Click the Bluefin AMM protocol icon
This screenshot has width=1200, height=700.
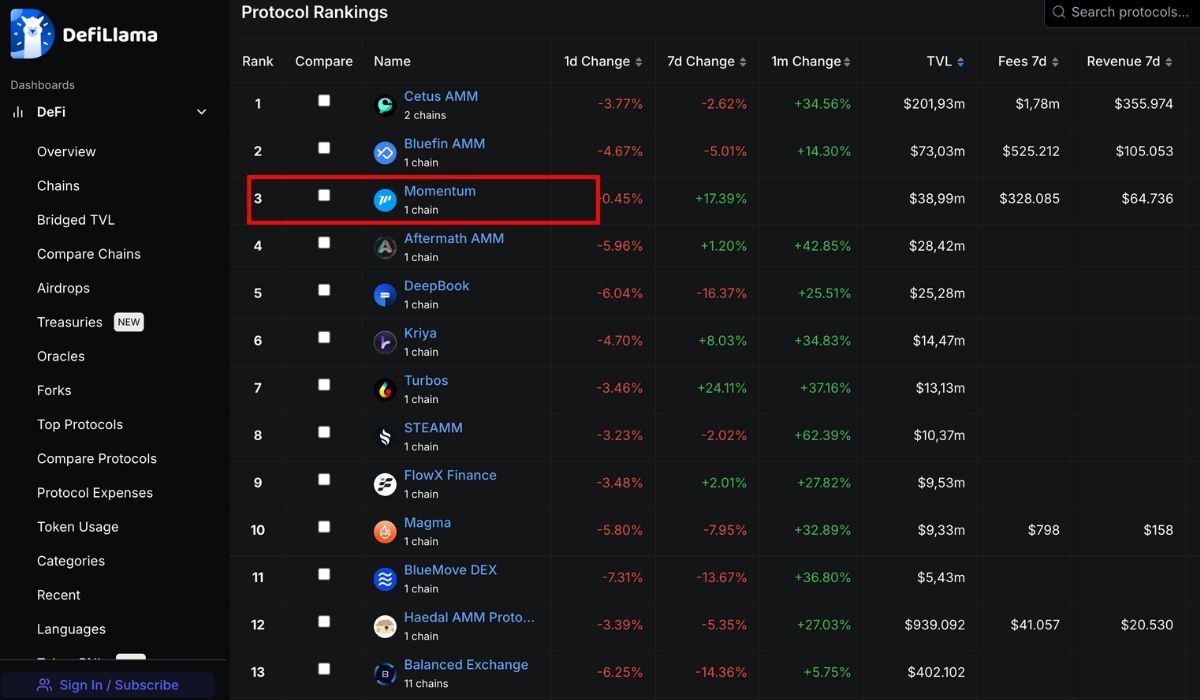click(x=385, y=153)
